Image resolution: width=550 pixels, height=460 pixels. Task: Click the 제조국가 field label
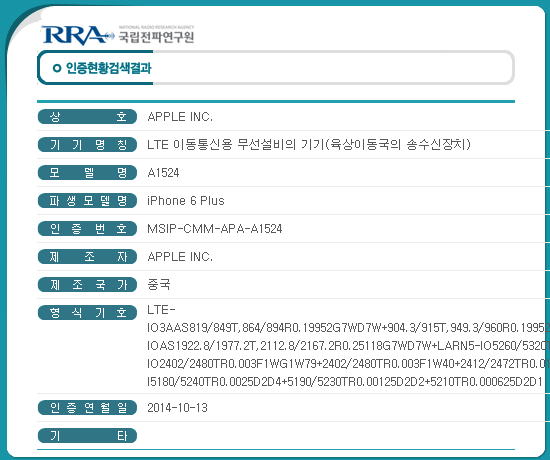[x=87, y=285]
